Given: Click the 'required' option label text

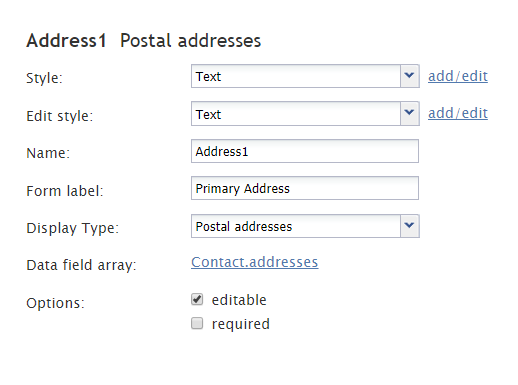Looking at the screenshot, I should 241,324.
